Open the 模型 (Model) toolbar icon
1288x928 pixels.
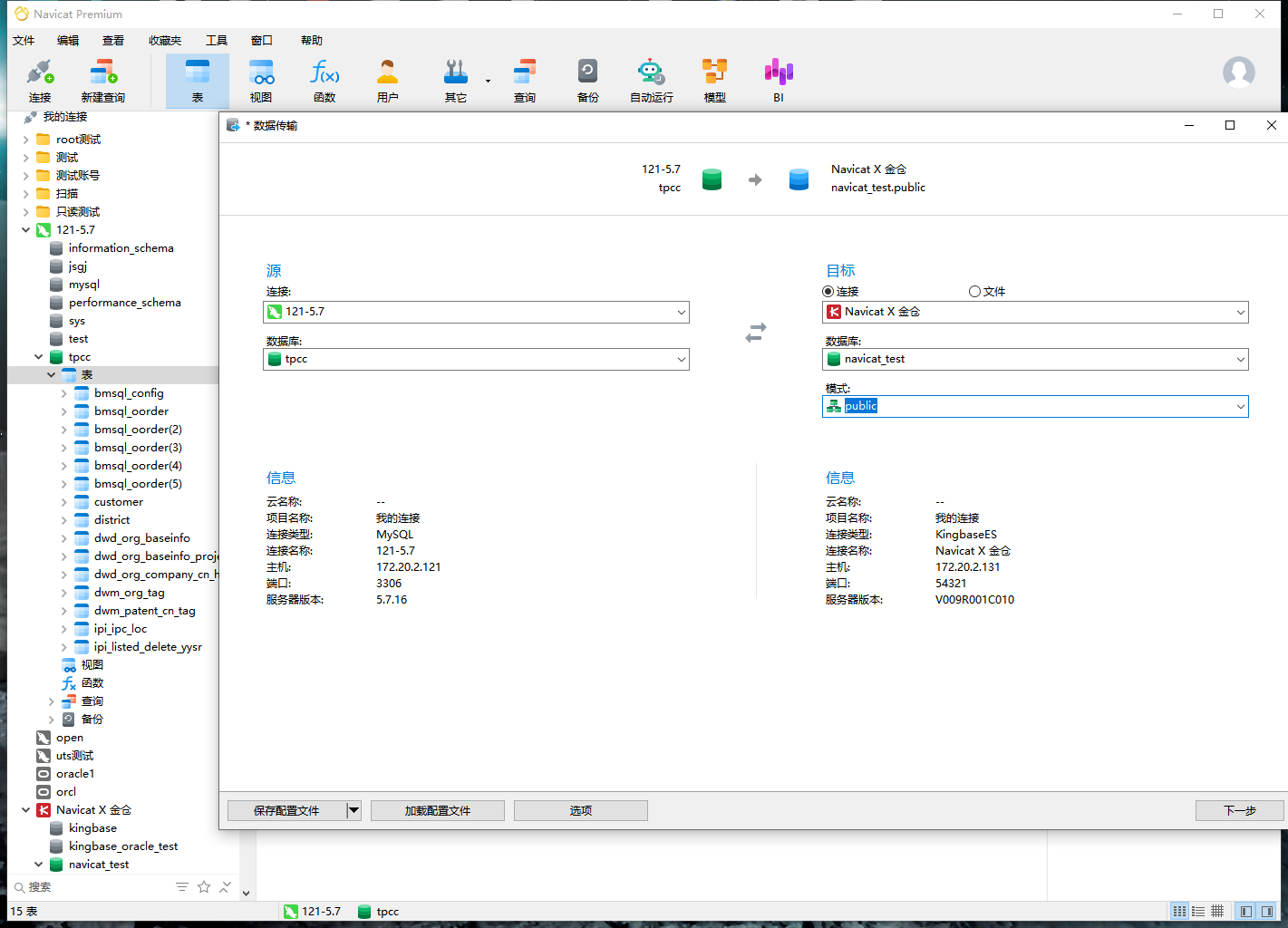tap(715, 81)
